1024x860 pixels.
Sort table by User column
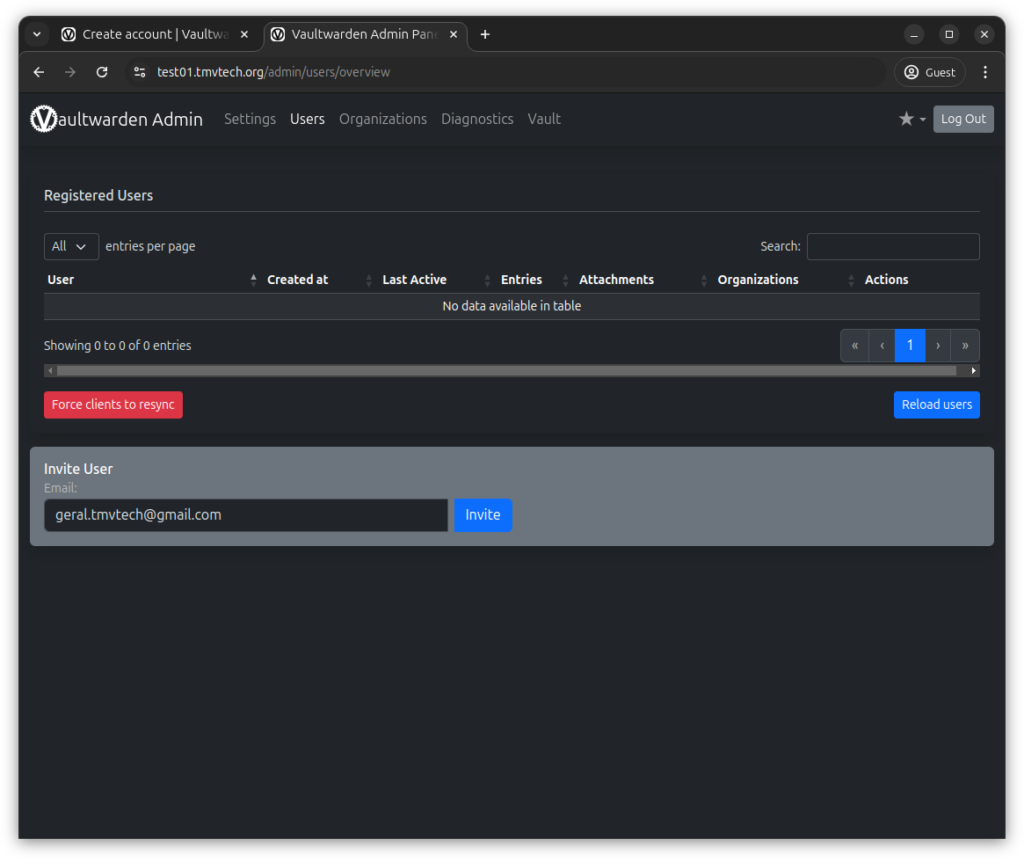coord(150,280)
